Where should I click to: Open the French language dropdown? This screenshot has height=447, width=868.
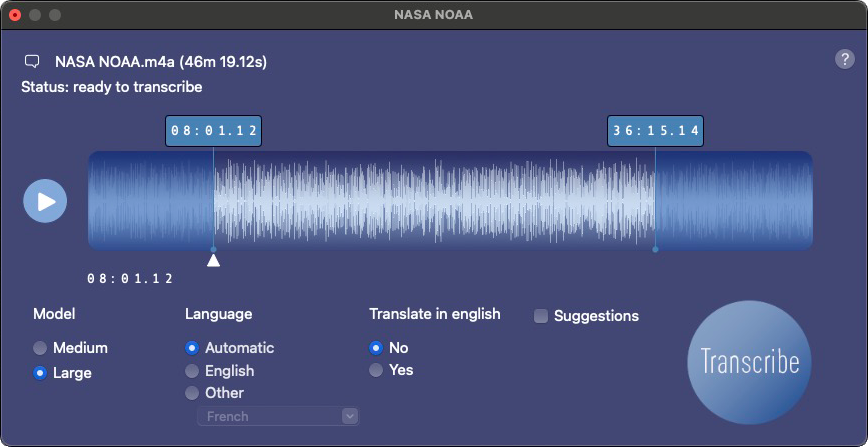(x=277, y=416)
